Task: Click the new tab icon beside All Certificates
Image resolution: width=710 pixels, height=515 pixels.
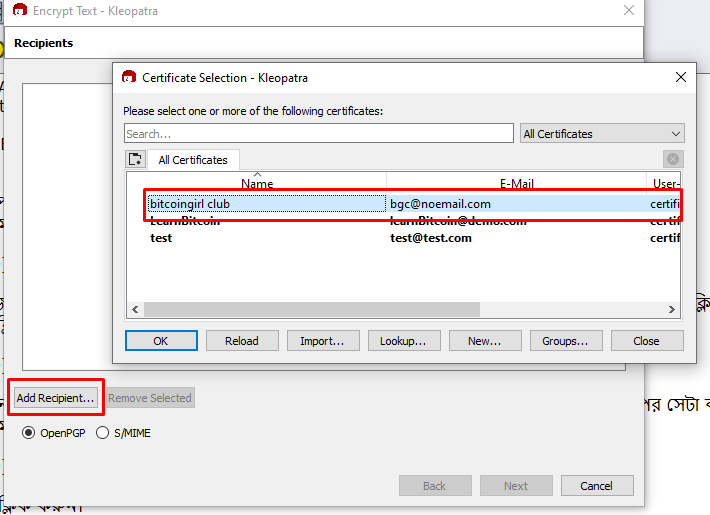Action: [x=135, y=159]
